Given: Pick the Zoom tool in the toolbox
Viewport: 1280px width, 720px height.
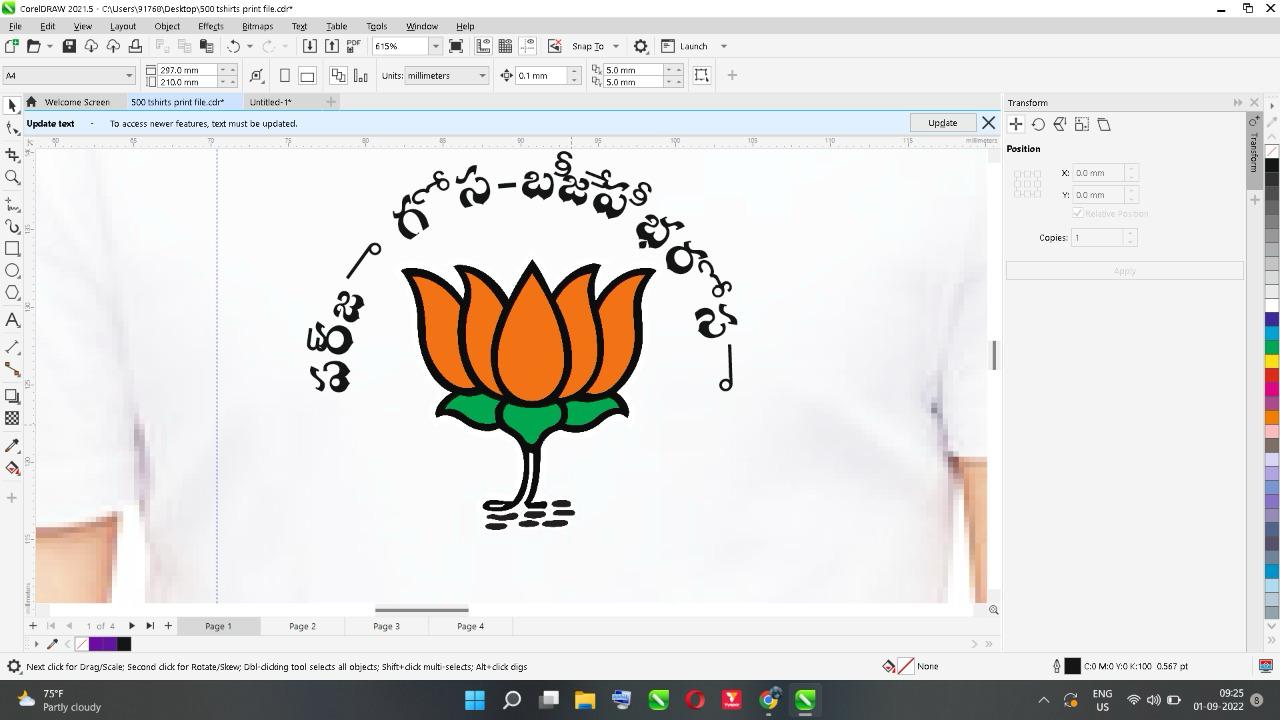Looking at the screenshot, I should coord(12,178).
